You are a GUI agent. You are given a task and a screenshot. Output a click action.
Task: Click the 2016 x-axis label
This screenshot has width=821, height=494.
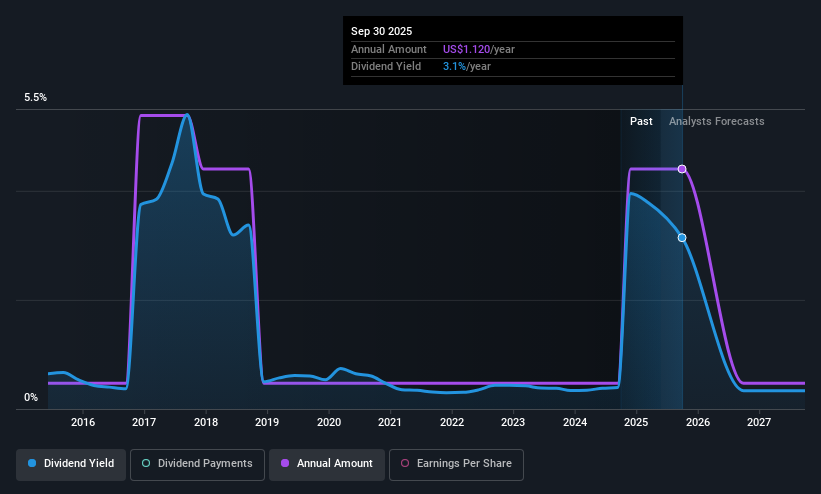[x=83, y=422]
